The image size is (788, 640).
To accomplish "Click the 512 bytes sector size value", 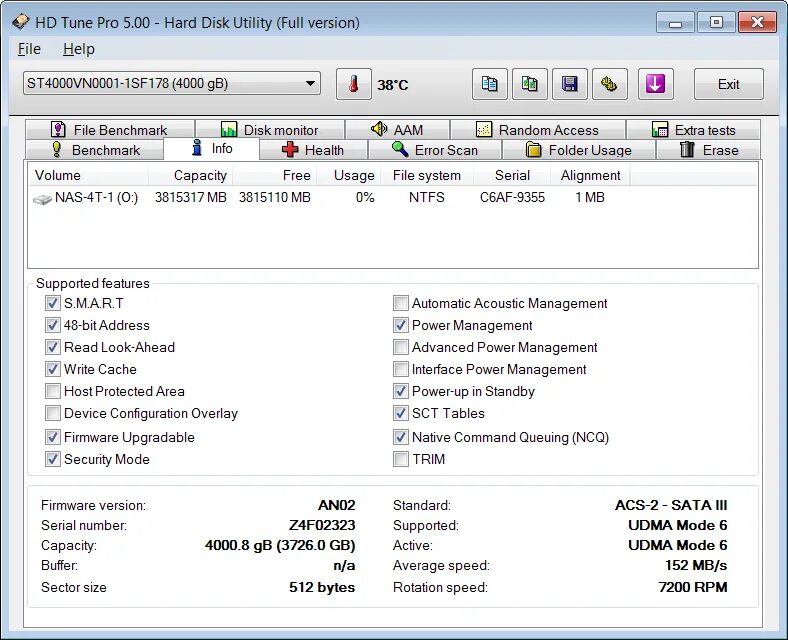I will pos(322,587).
